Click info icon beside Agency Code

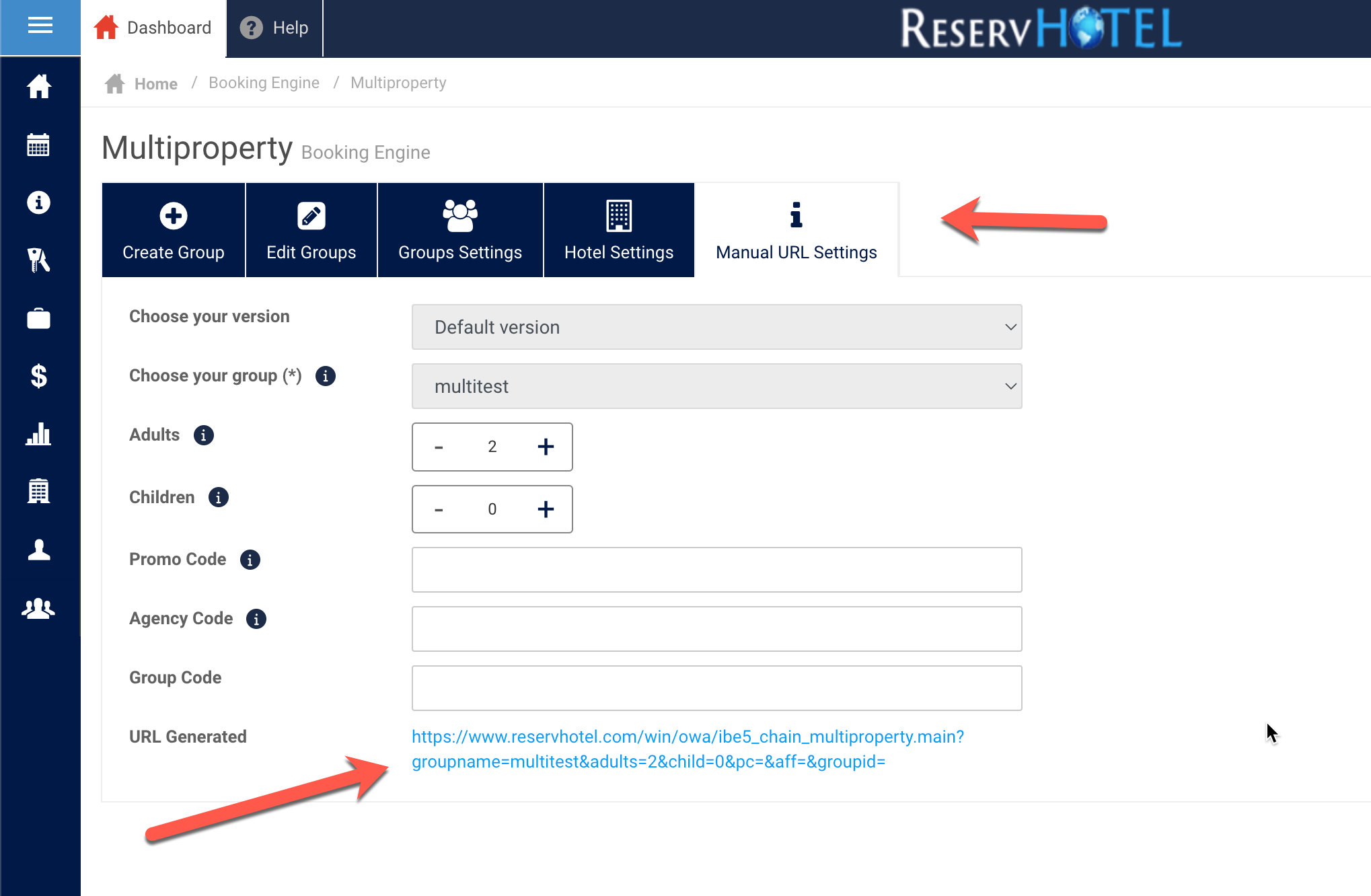[x=256, y=619]
